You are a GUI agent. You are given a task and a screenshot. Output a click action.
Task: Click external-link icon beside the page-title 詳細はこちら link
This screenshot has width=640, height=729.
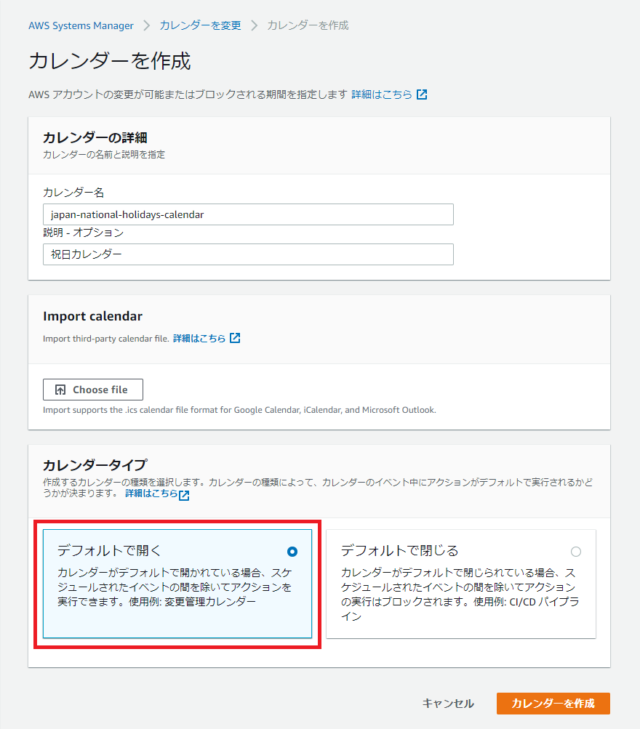tap(422, 94)
